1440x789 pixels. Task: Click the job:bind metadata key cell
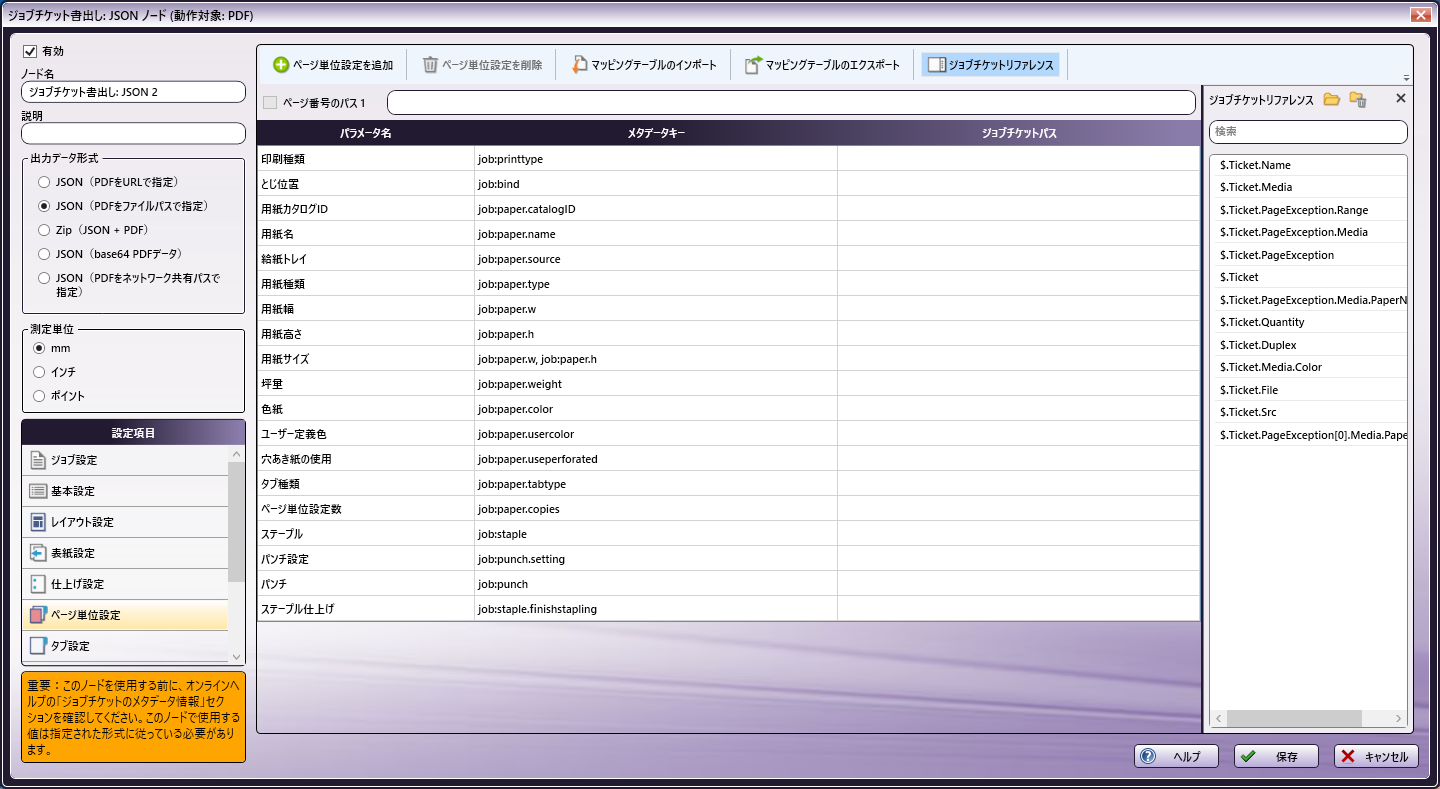pos(656,184)
